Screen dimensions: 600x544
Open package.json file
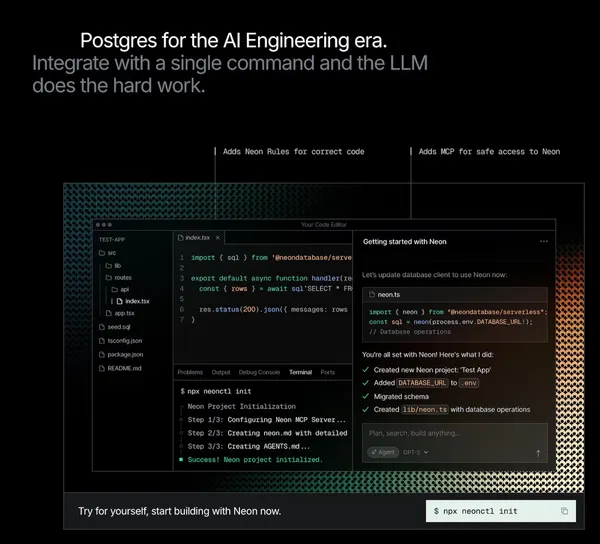121,354
